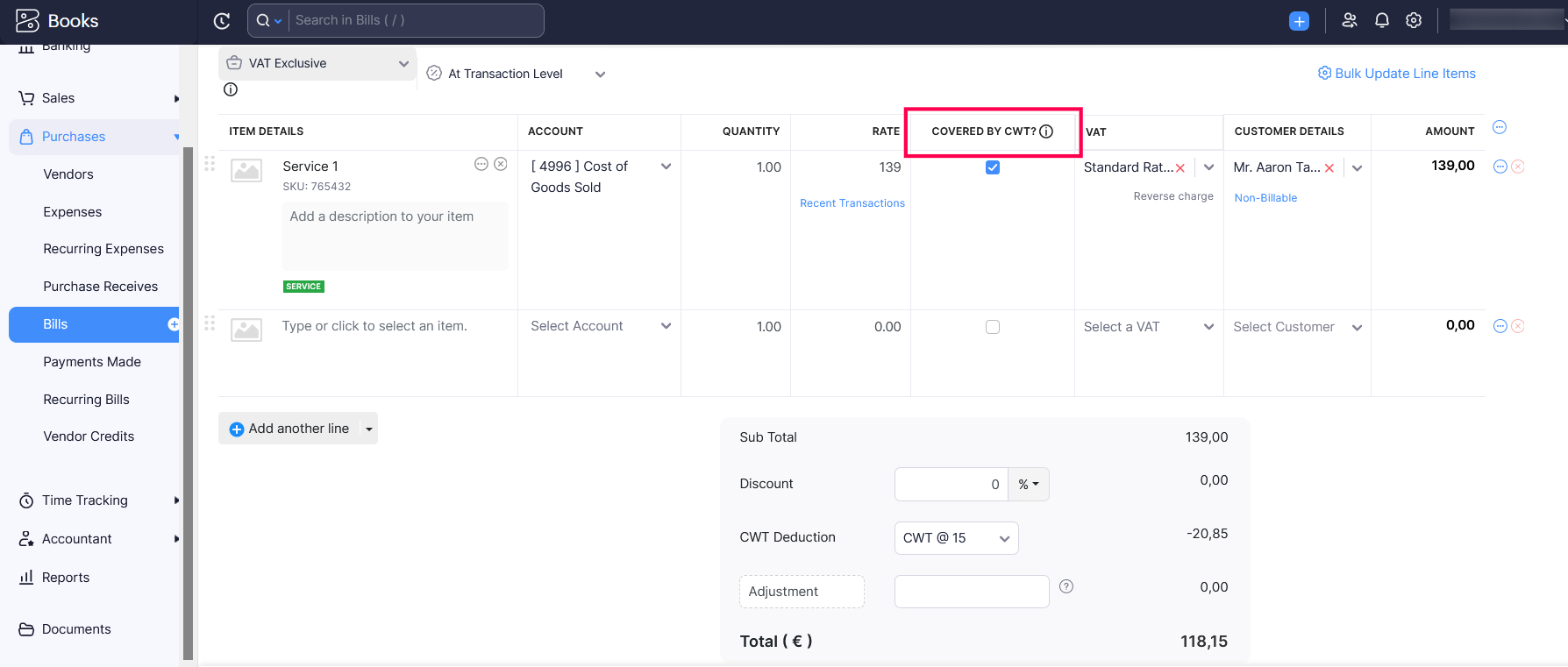
Task: Click the Bulk Update Line Items link
Action: 1397,74
